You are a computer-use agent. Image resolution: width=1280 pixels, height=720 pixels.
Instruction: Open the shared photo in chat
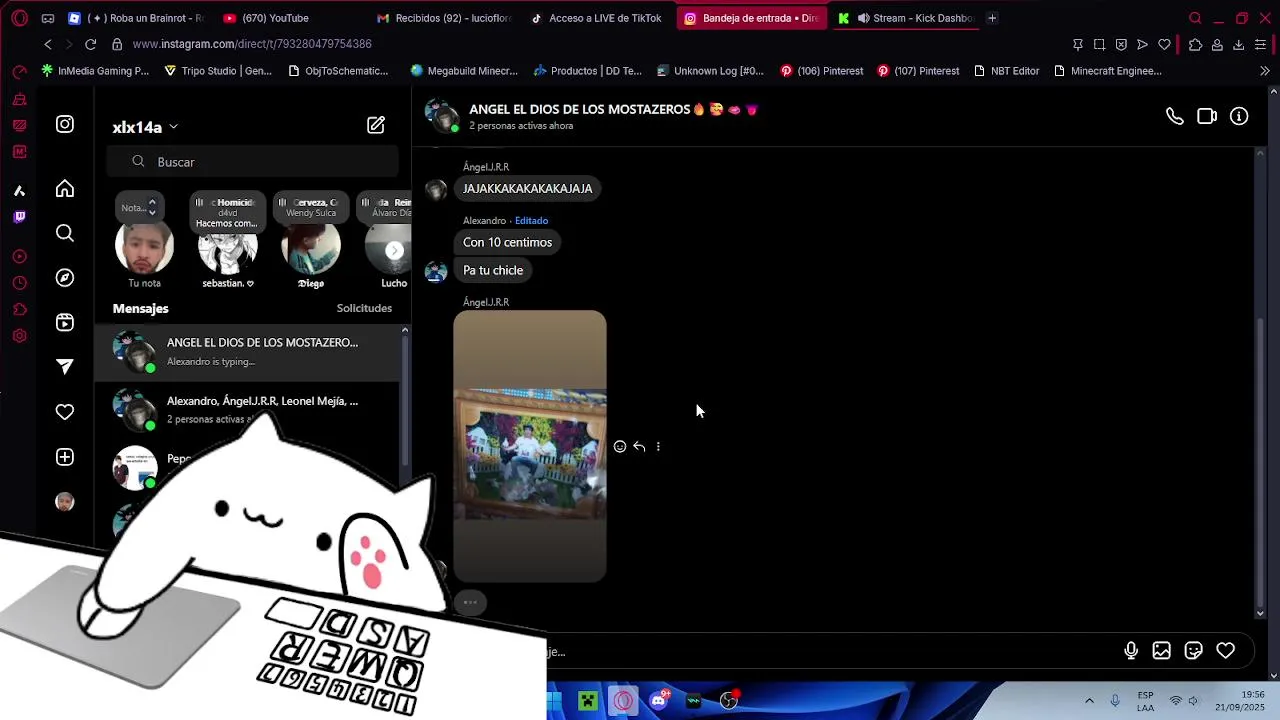530,446
